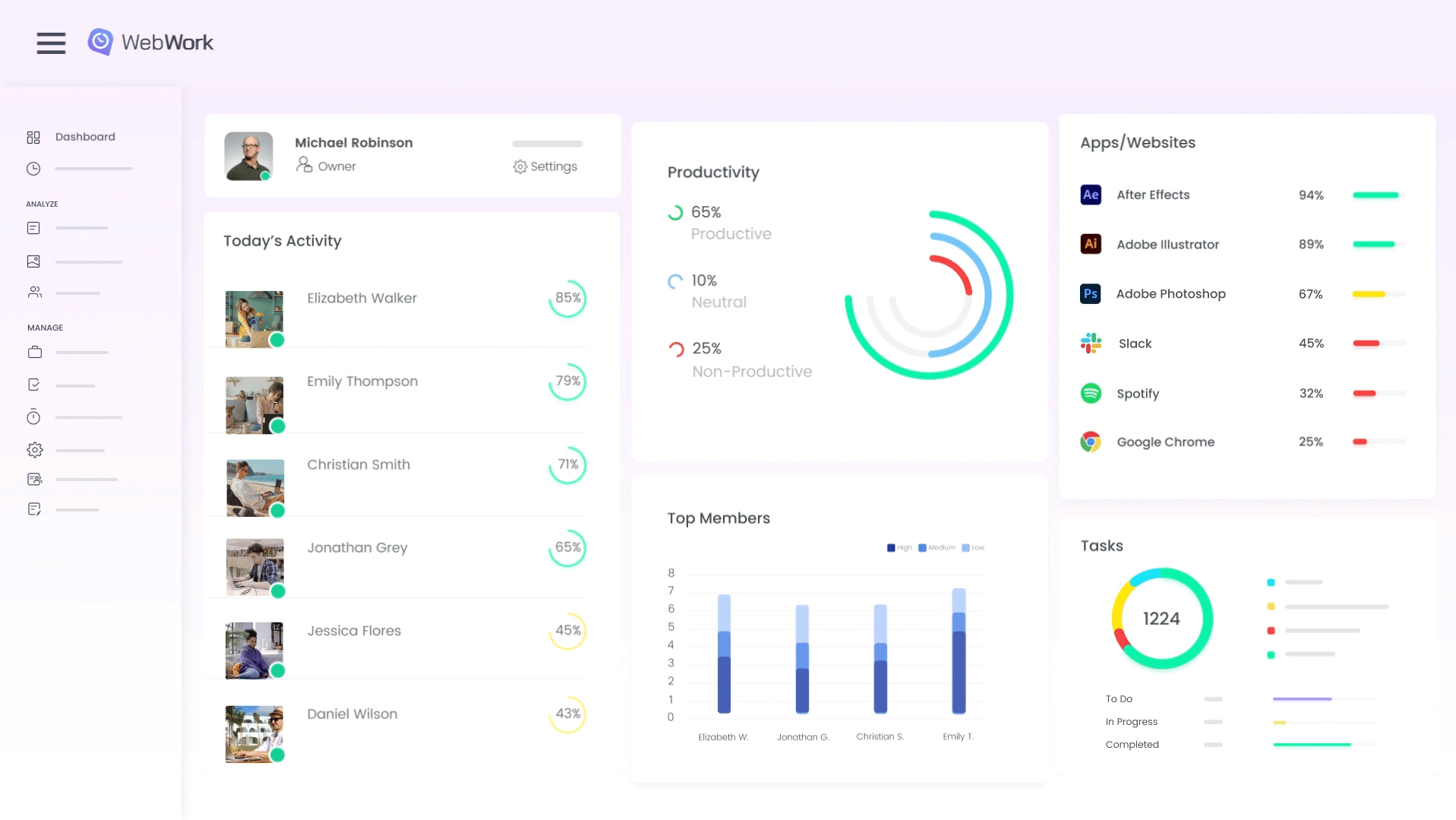Click the Screenshots icon under Analyze
Viewport: 1456px width, 820px height.
point(33,261)
